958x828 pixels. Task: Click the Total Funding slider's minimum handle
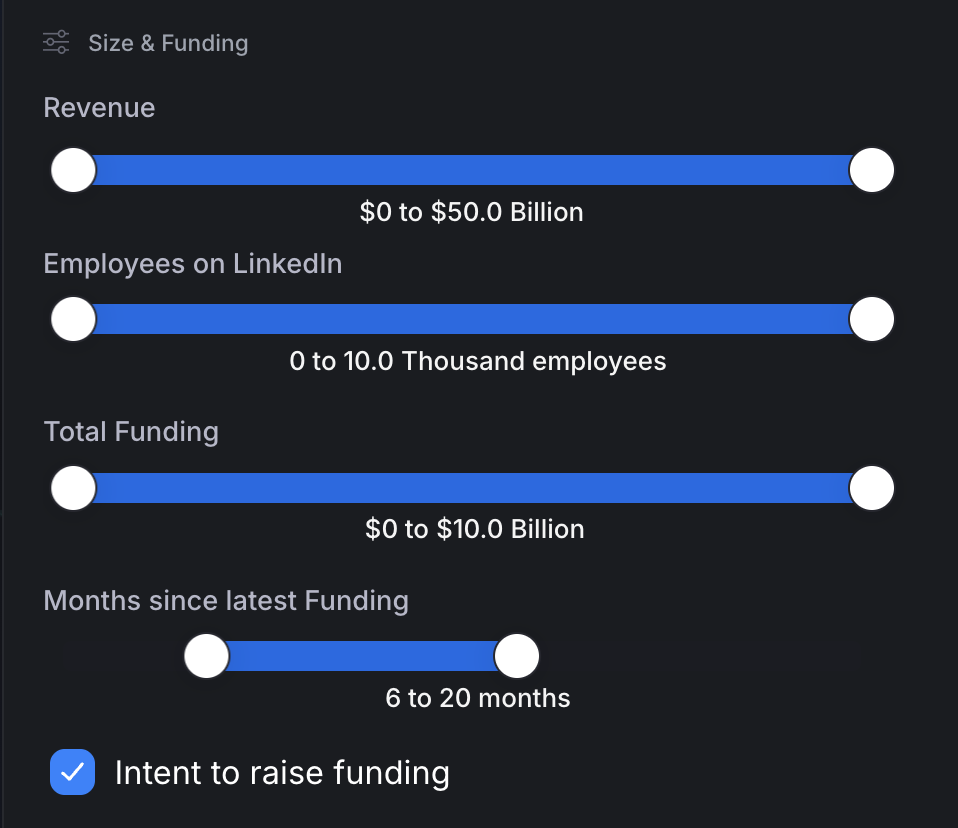click(x=73, y=488)
